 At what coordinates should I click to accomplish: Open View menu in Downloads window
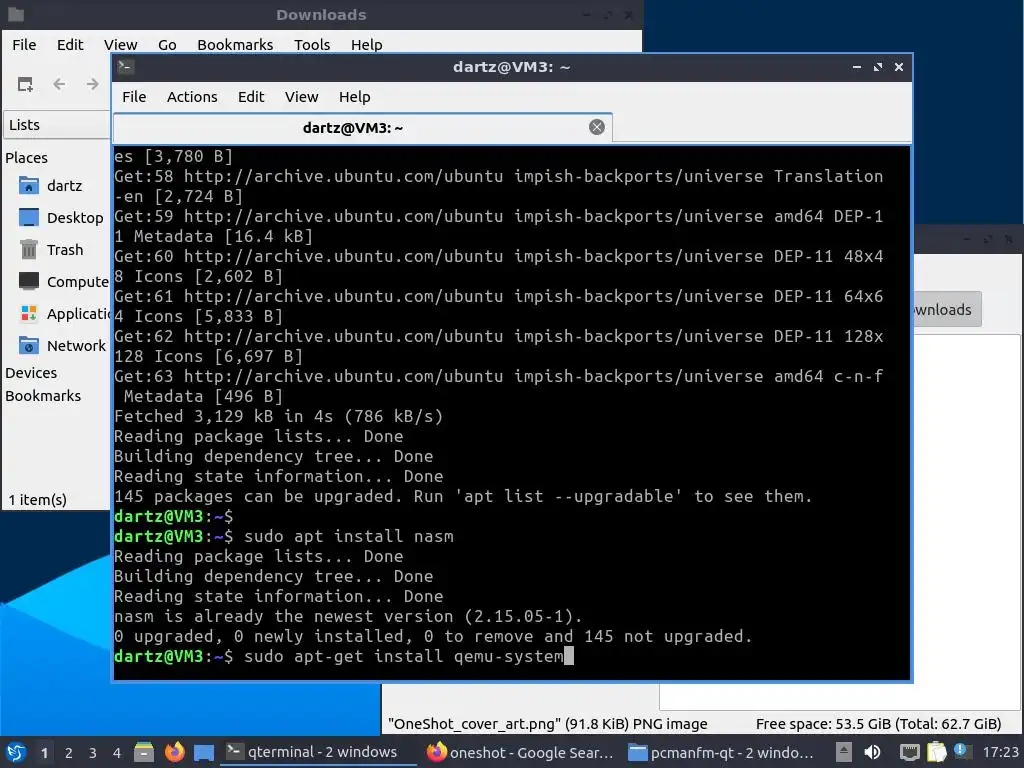120,45
